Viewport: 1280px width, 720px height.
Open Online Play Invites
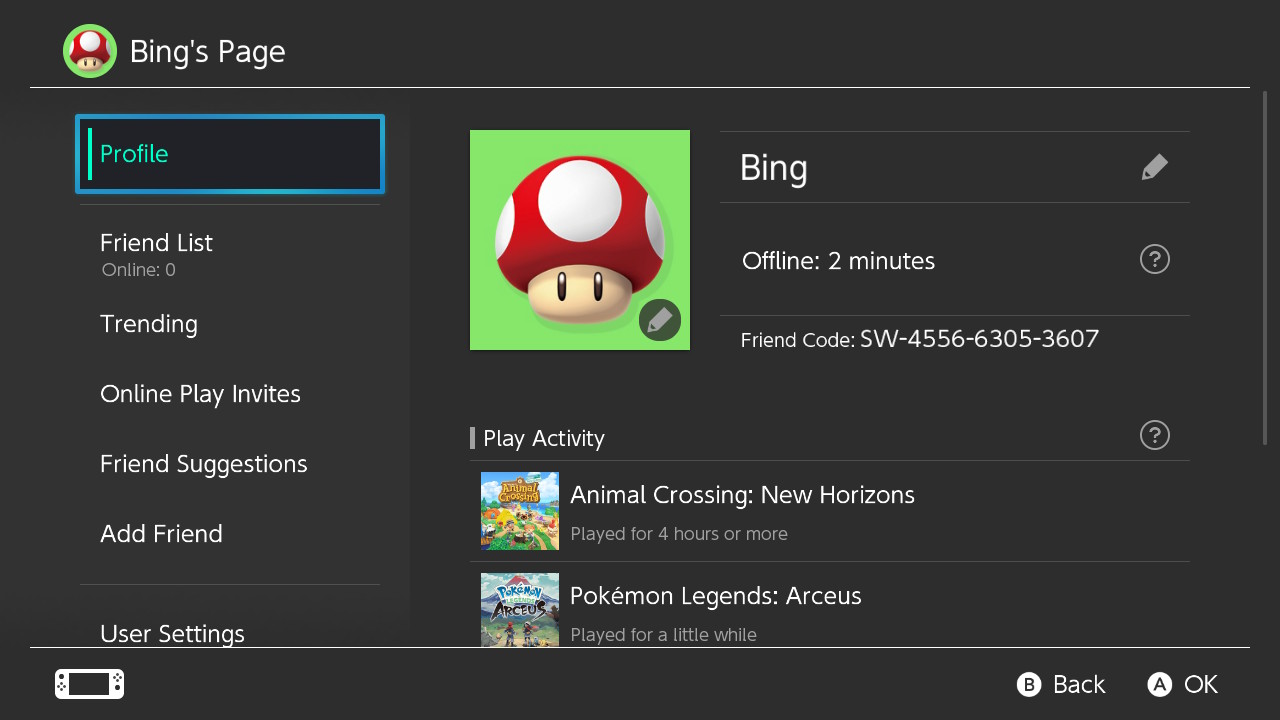point(230,394)
